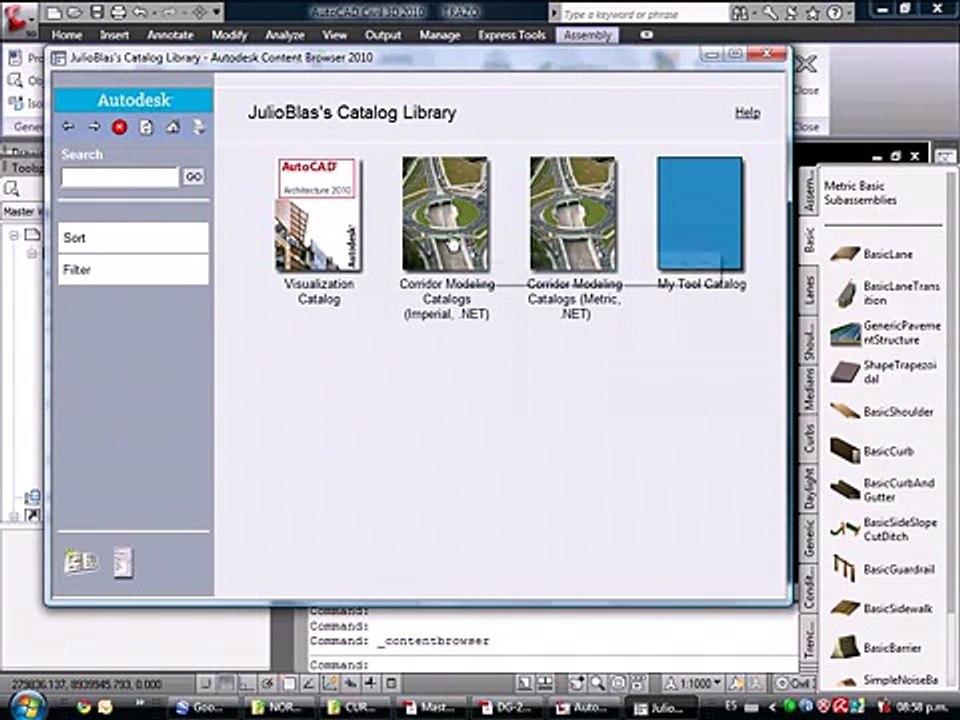Click Undo in the quick access toolbar
This screenshot has height=720, width=960.
pos(140,12)
